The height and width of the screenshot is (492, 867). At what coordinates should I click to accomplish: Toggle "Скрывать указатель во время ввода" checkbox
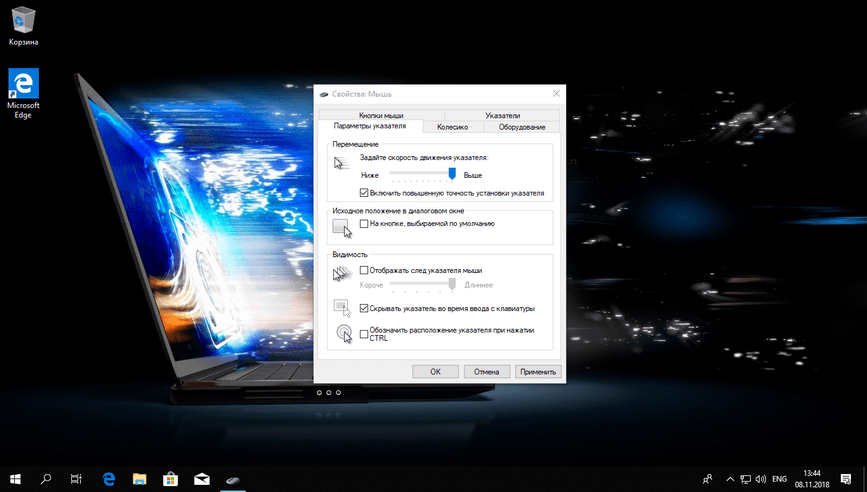(x=364, y=308)
